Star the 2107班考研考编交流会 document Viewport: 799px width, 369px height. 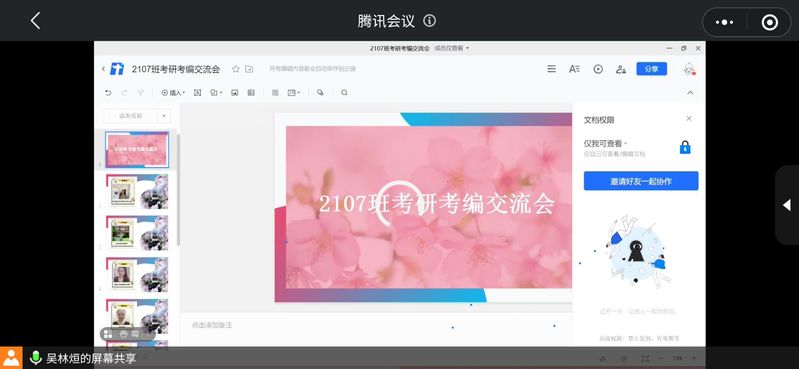(235, 69)
